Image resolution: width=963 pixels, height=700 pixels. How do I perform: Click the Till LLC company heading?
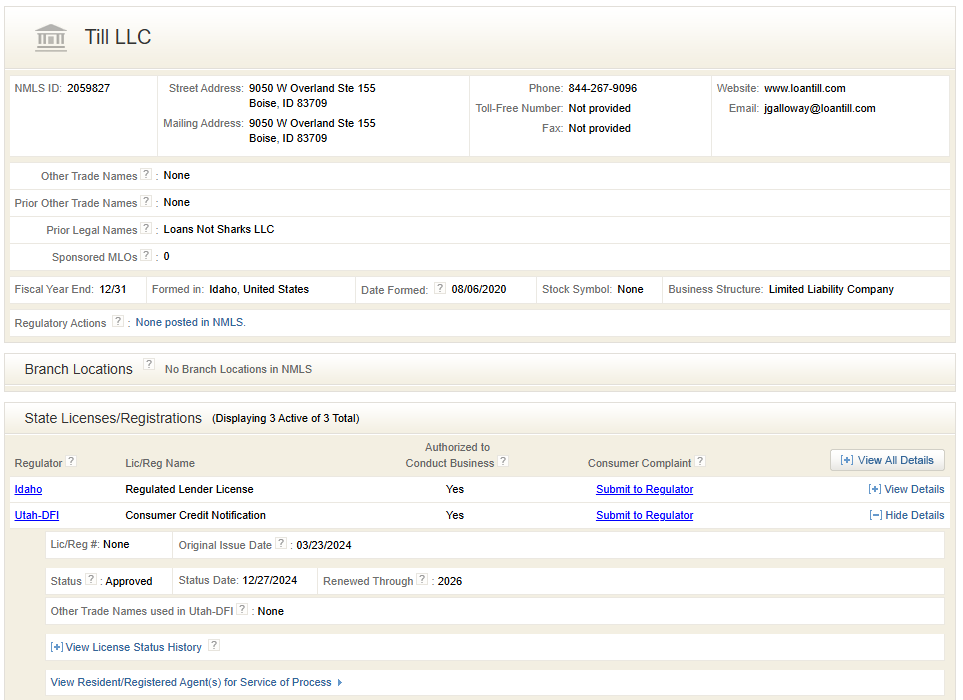coord(118,37)
